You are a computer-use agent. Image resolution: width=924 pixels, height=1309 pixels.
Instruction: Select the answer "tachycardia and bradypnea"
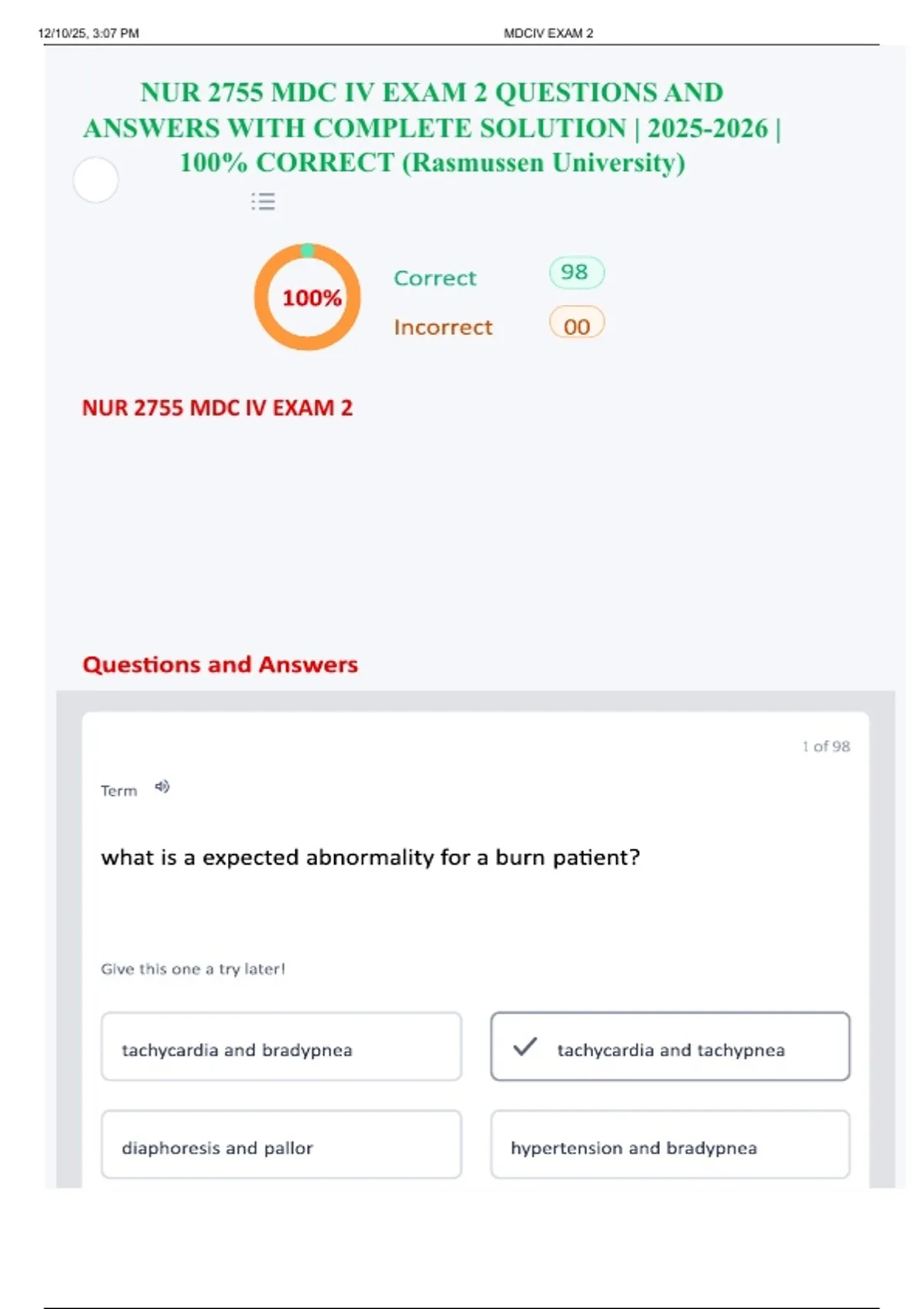[x=281, y=1047]
